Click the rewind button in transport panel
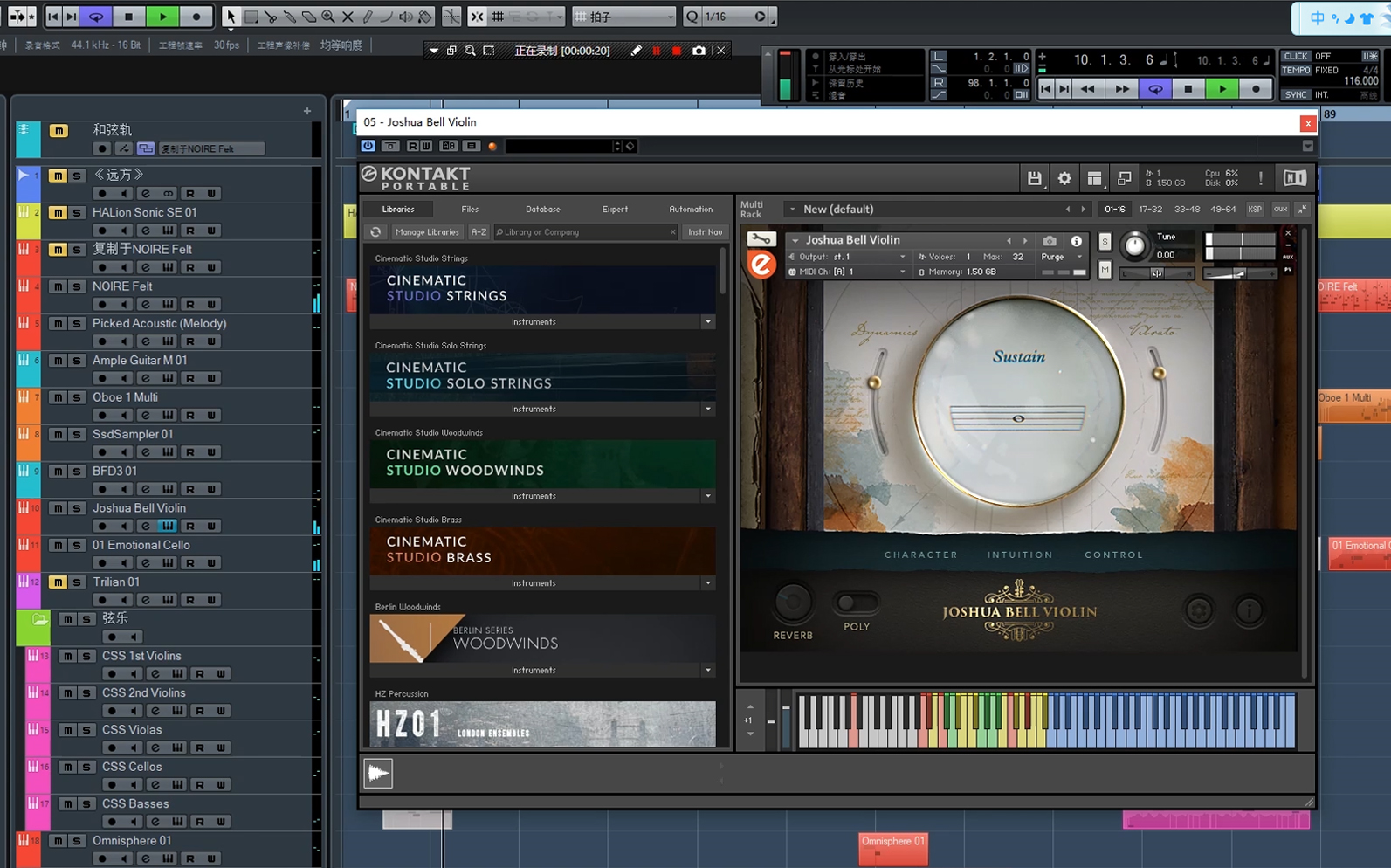Screen dimensions: 1391x868 pos(1087,89)
